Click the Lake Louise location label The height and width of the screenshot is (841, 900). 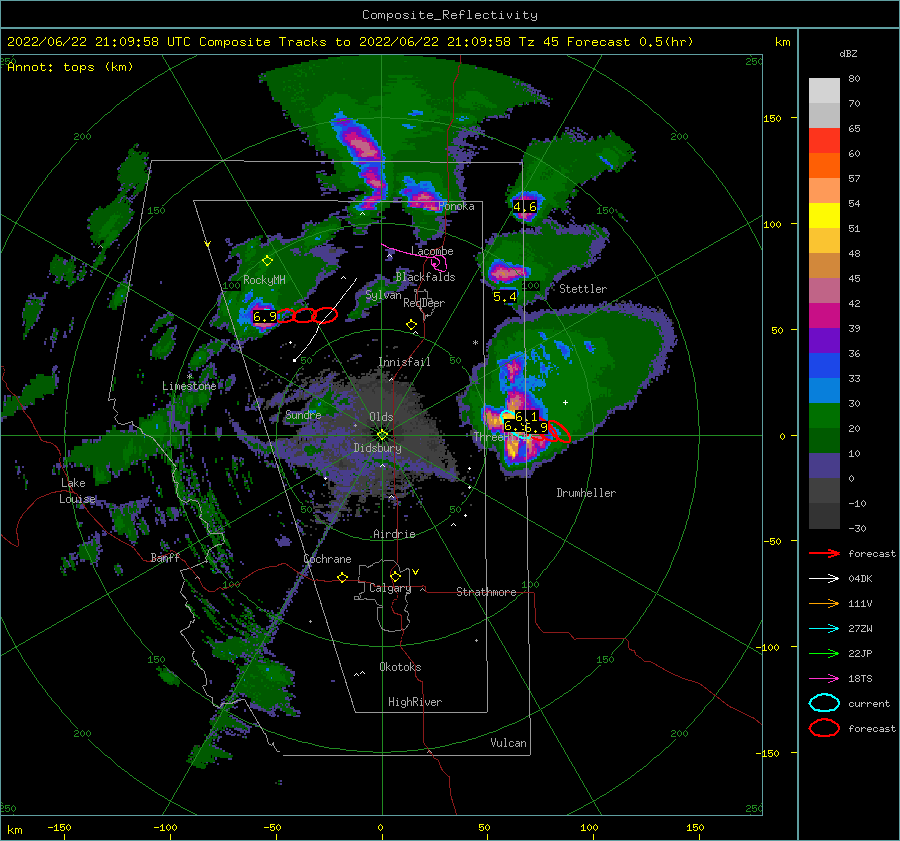[x=77, y=491]
